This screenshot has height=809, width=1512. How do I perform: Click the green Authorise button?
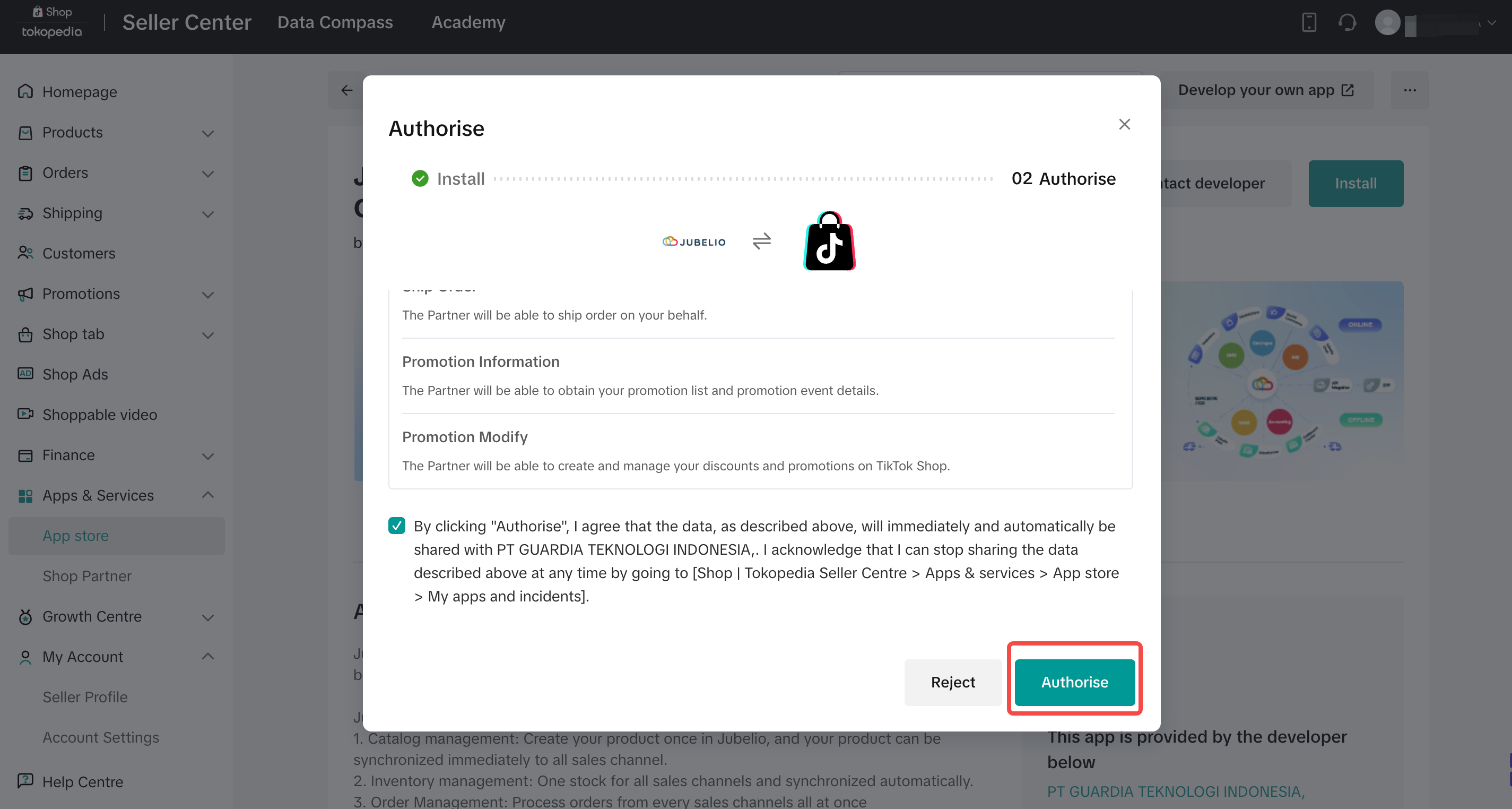(1074, 682)
